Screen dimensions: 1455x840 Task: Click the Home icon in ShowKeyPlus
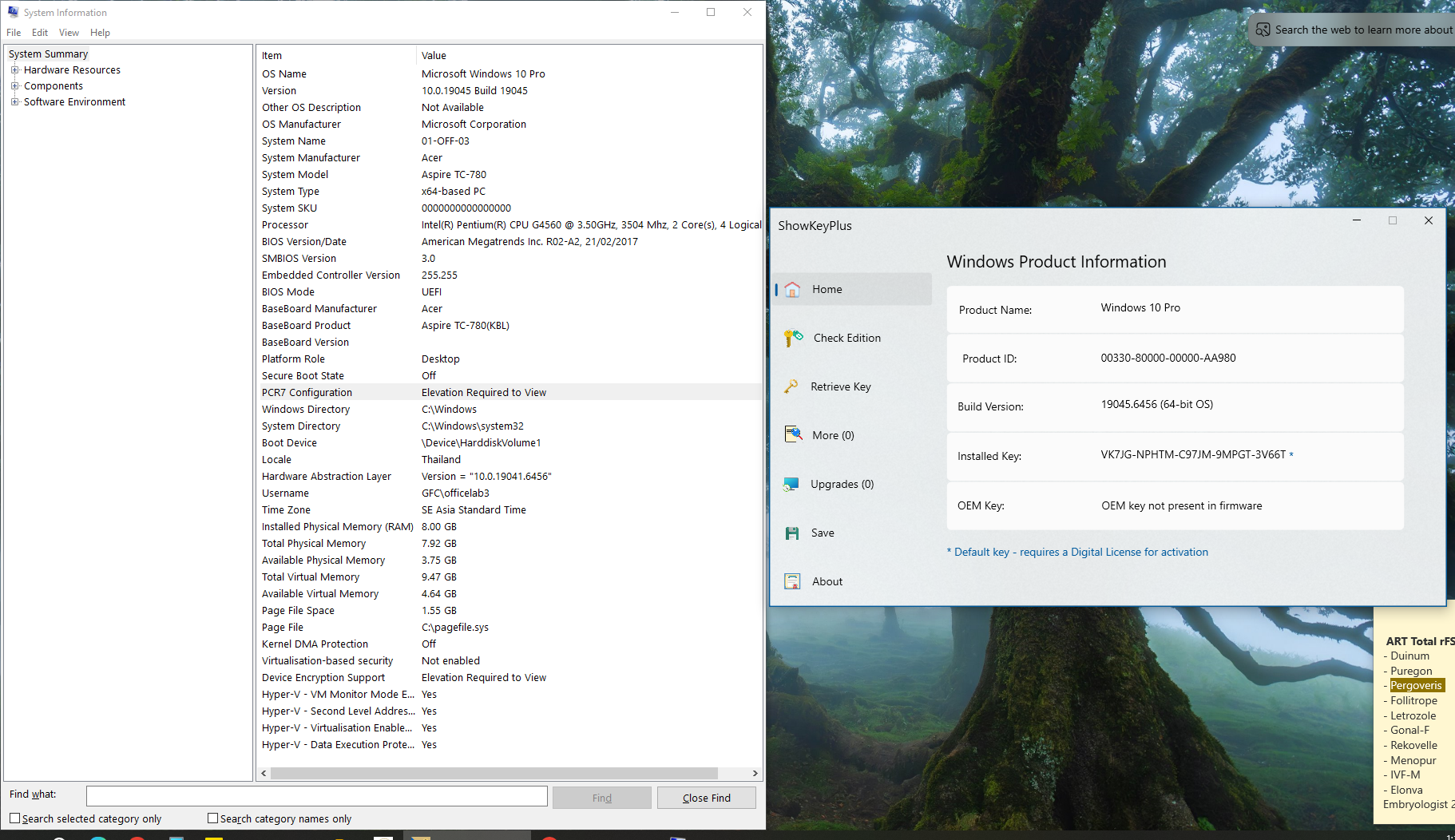(792, 290)
